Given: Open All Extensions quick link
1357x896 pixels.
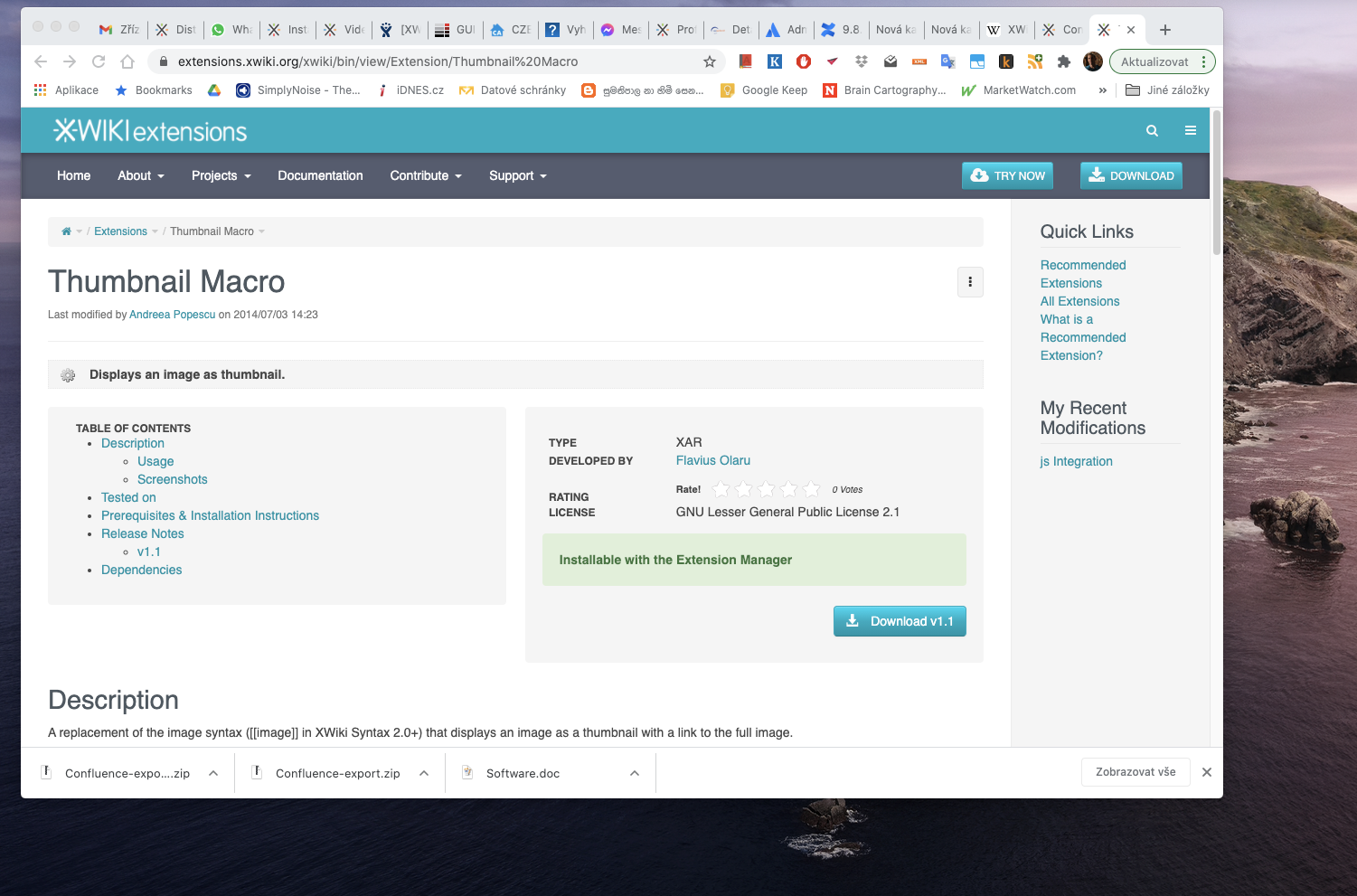Looking at the screenshot, I should [x=1079, y=301].
